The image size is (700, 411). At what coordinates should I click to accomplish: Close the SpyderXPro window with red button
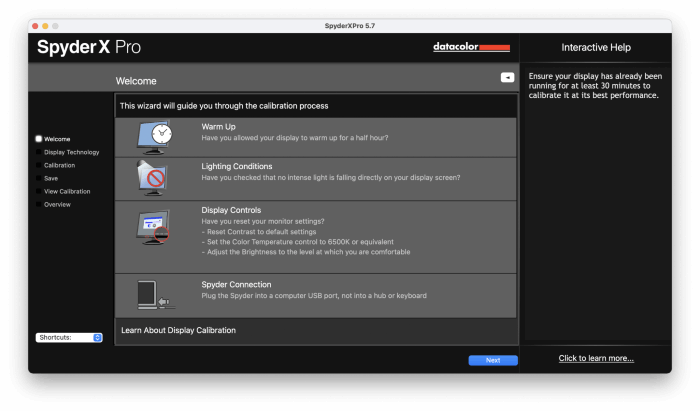click(35, 26)
